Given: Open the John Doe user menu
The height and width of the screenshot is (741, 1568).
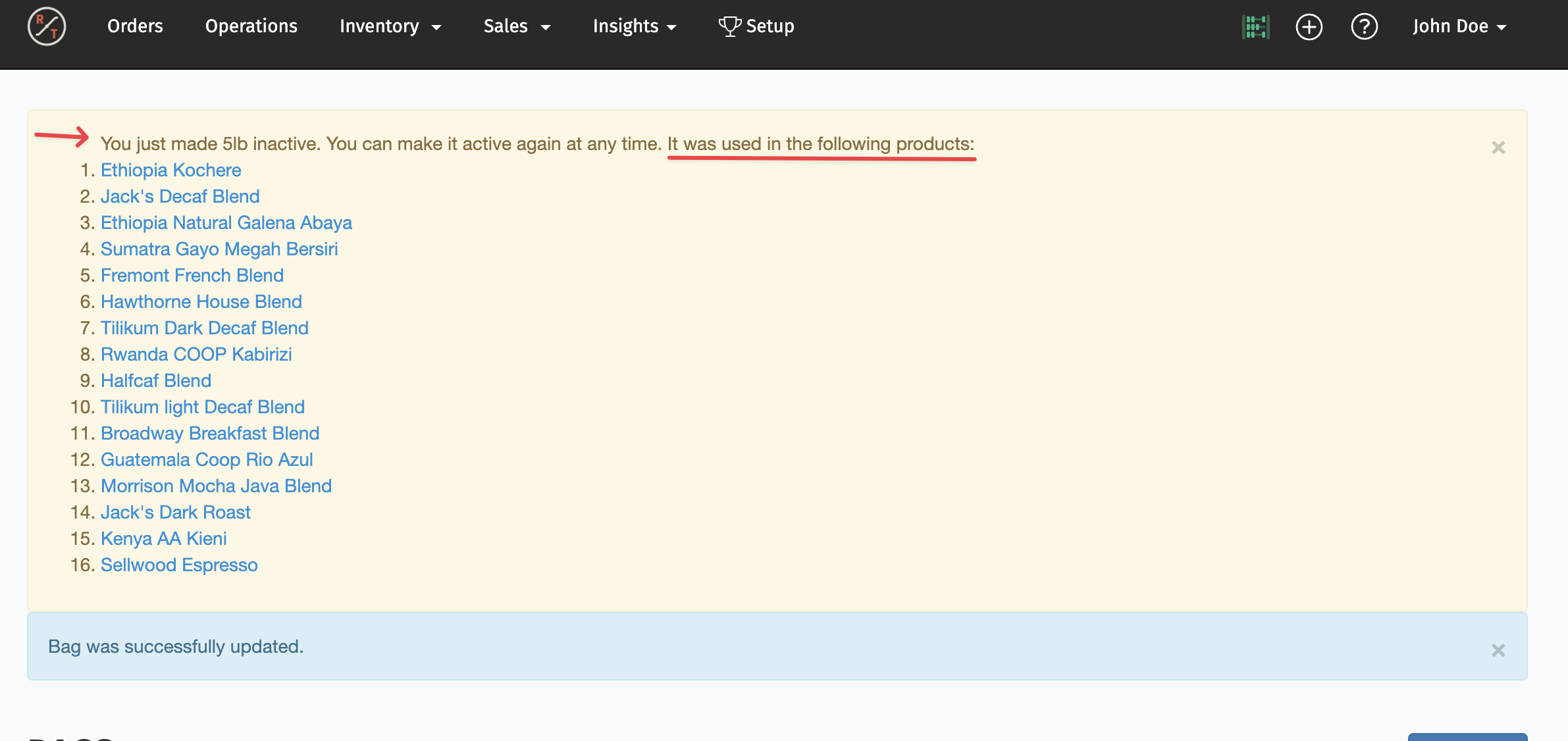Looking at the screenshot, I should (x=1459, y=26).
